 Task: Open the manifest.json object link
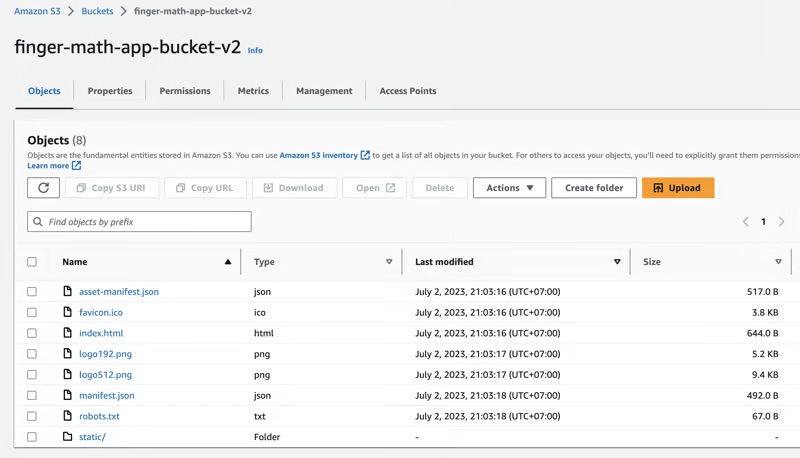107,395
